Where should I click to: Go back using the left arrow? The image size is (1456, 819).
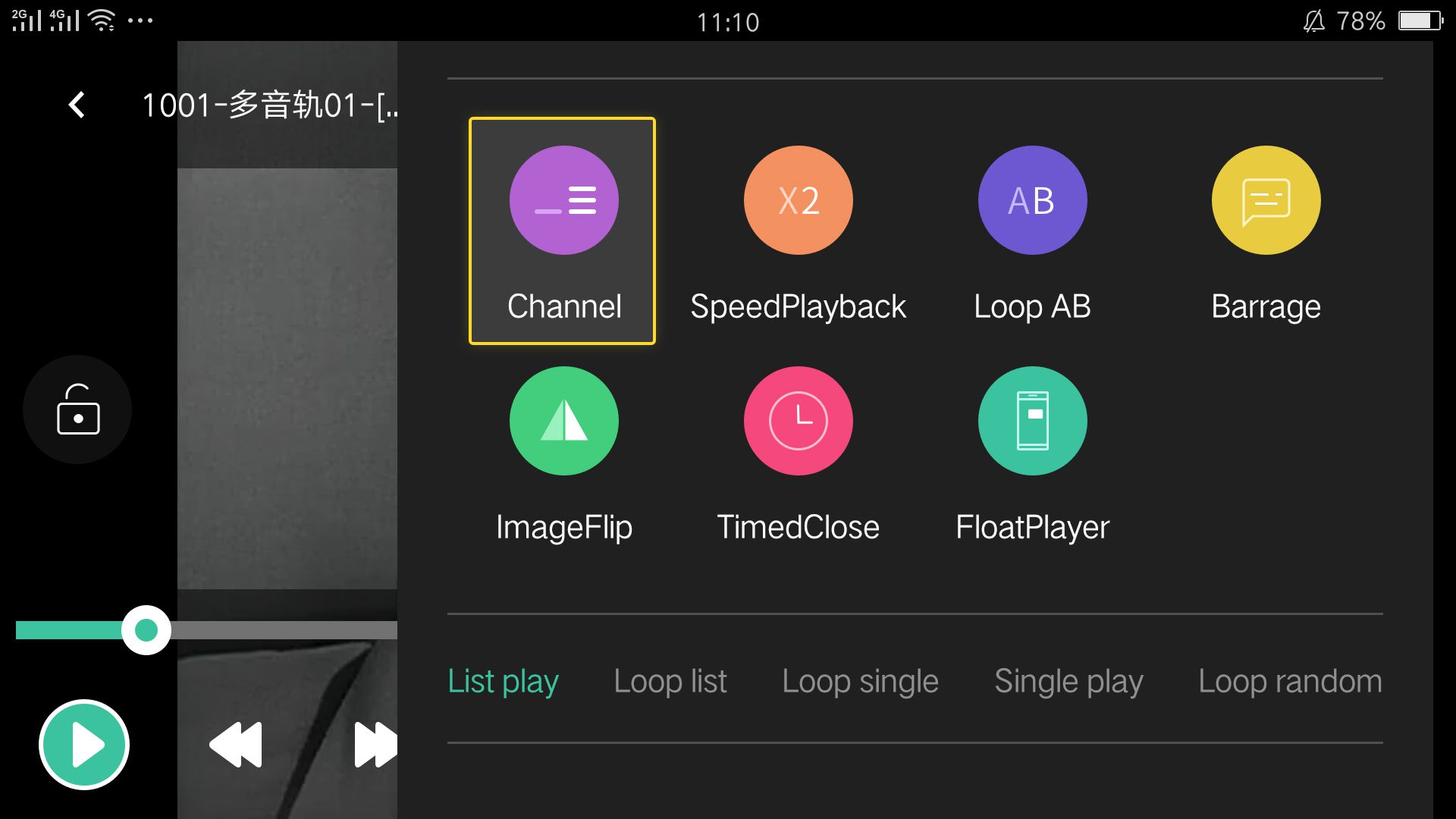[77, 105]
